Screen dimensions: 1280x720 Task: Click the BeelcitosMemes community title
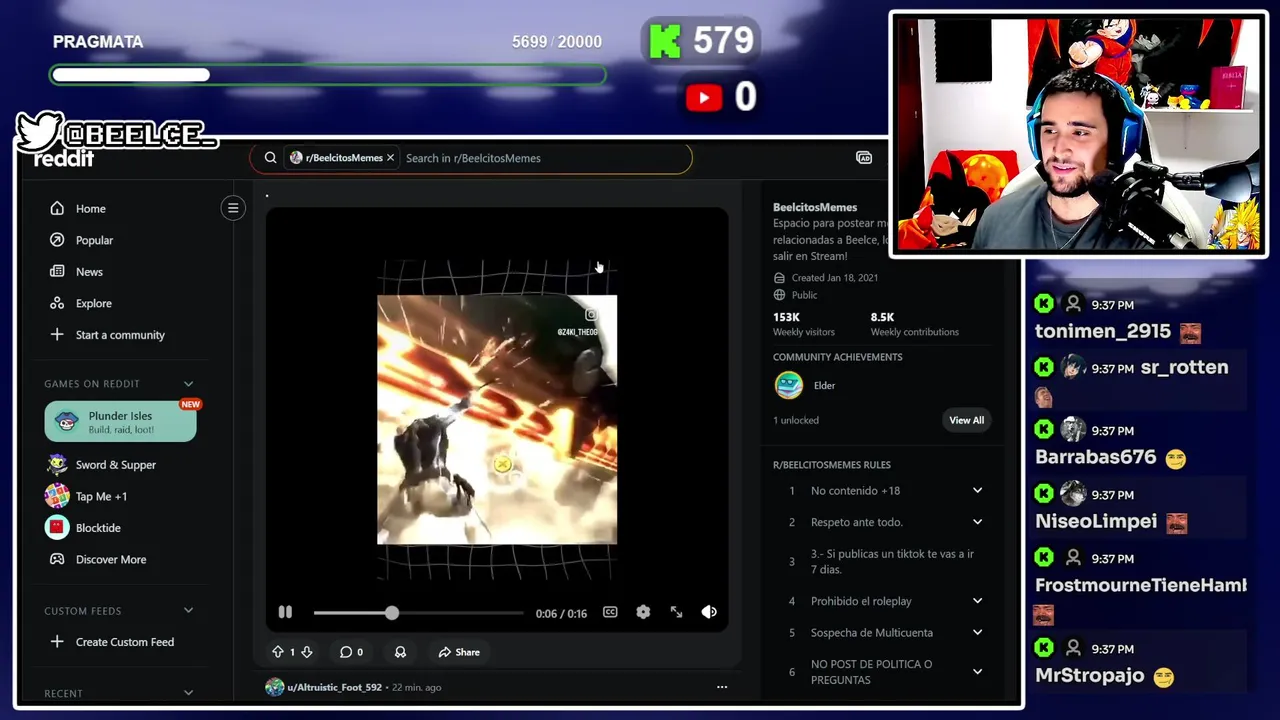815,207
